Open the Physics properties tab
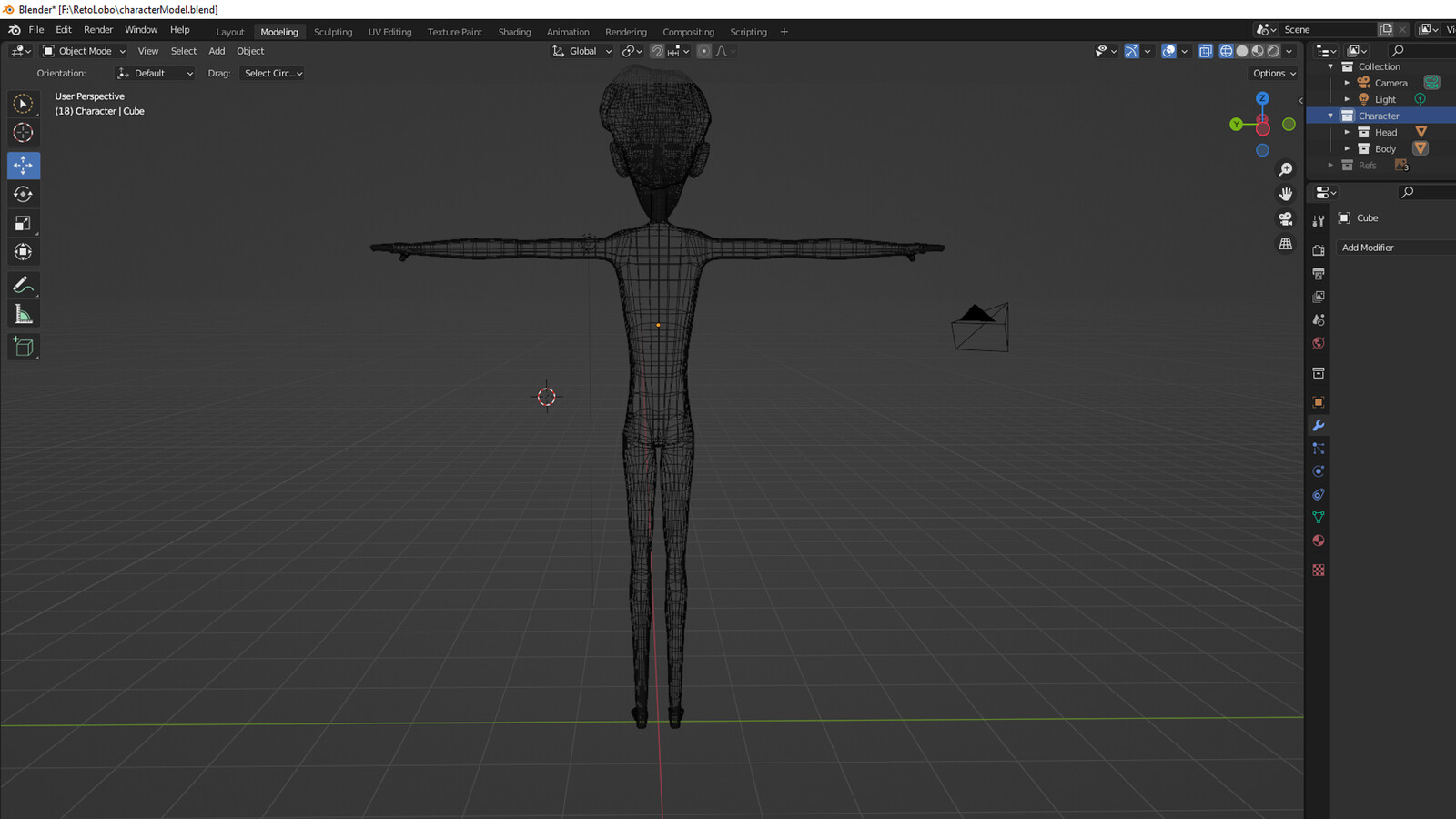This screenshot has width=1456, height=819. (x=1319, y=471)
